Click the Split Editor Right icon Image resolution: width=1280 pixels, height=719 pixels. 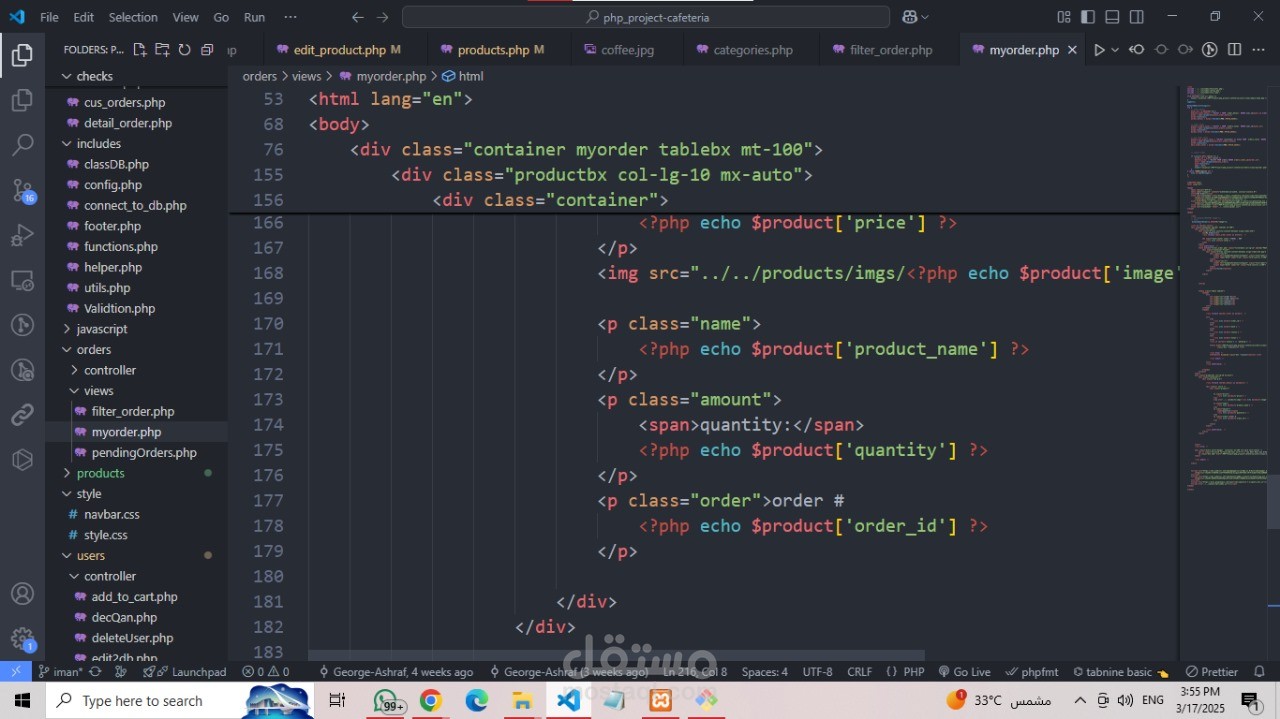click(1235, 50)
